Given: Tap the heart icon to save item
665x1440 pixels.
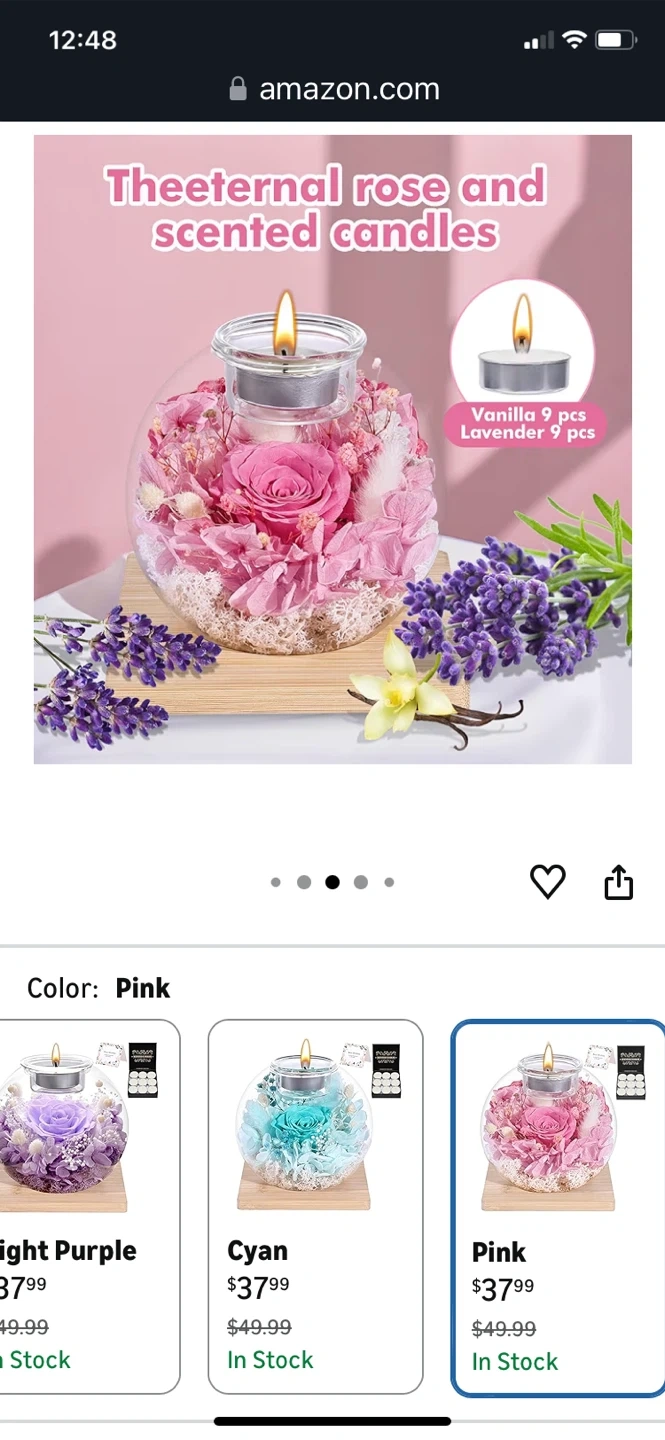Looking at the screenshot, I should tap(547, 882).
